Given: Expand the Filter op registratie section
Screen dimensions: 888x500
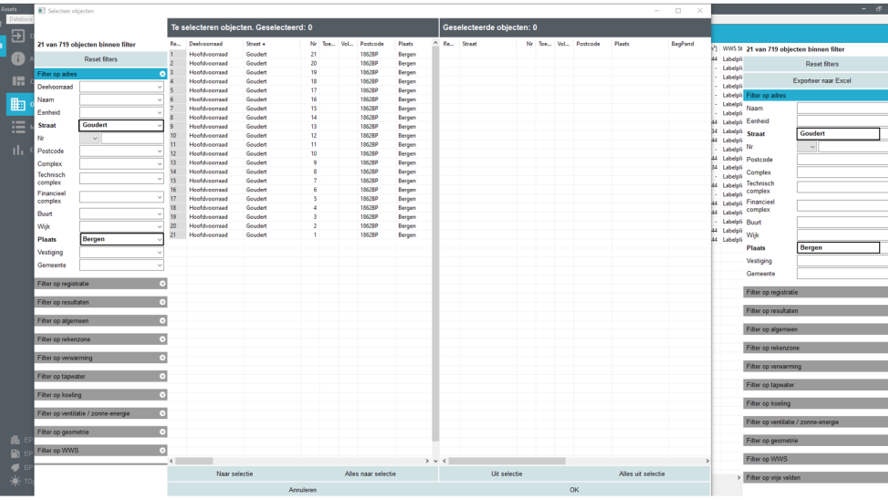Looking at the screenshot, I should (162, 284).
